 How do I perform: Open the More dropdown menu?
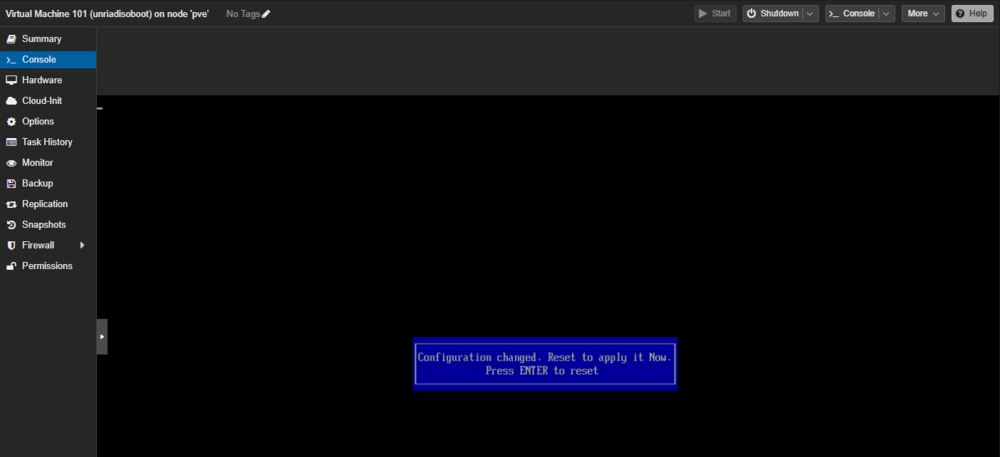923,13
